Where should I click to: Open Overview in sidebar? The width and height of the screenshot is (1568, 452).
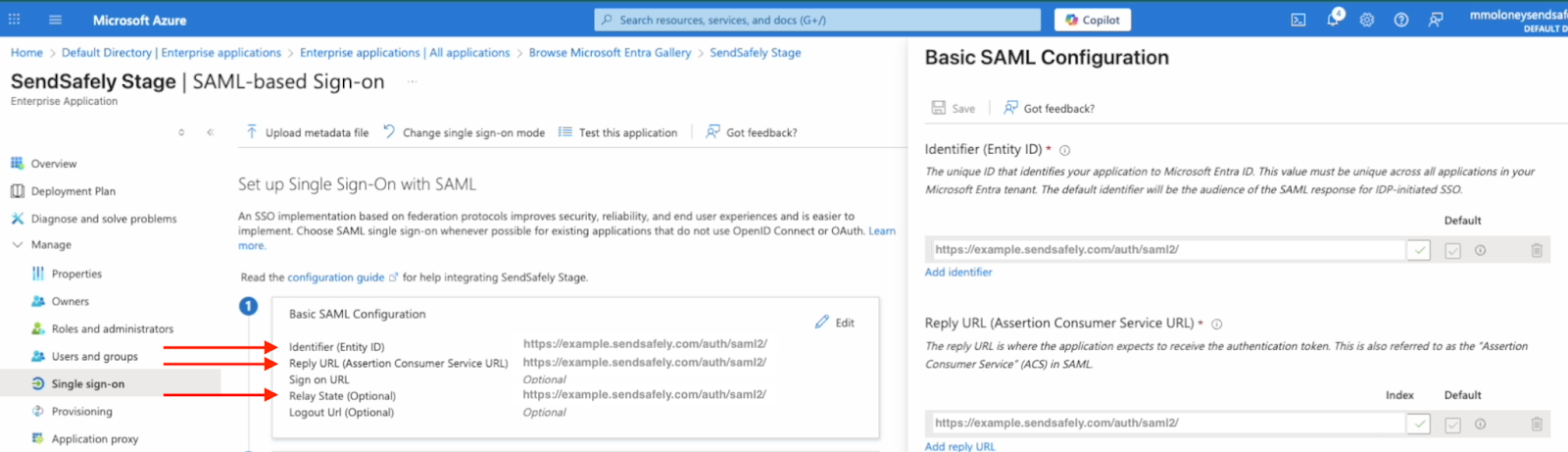(54, 164)
